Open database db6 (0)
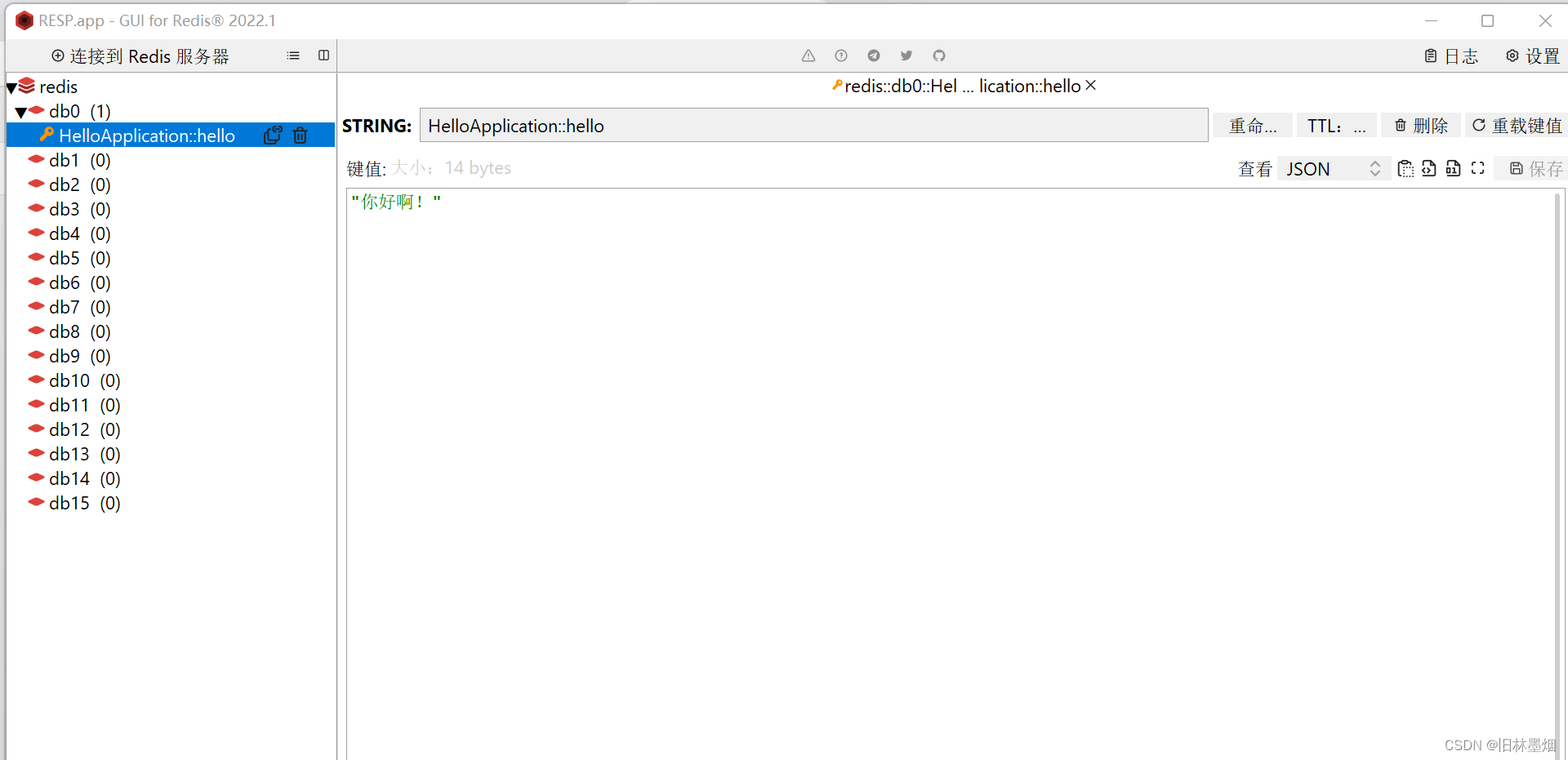1568x760 pixels. click(x=79, y=282)
